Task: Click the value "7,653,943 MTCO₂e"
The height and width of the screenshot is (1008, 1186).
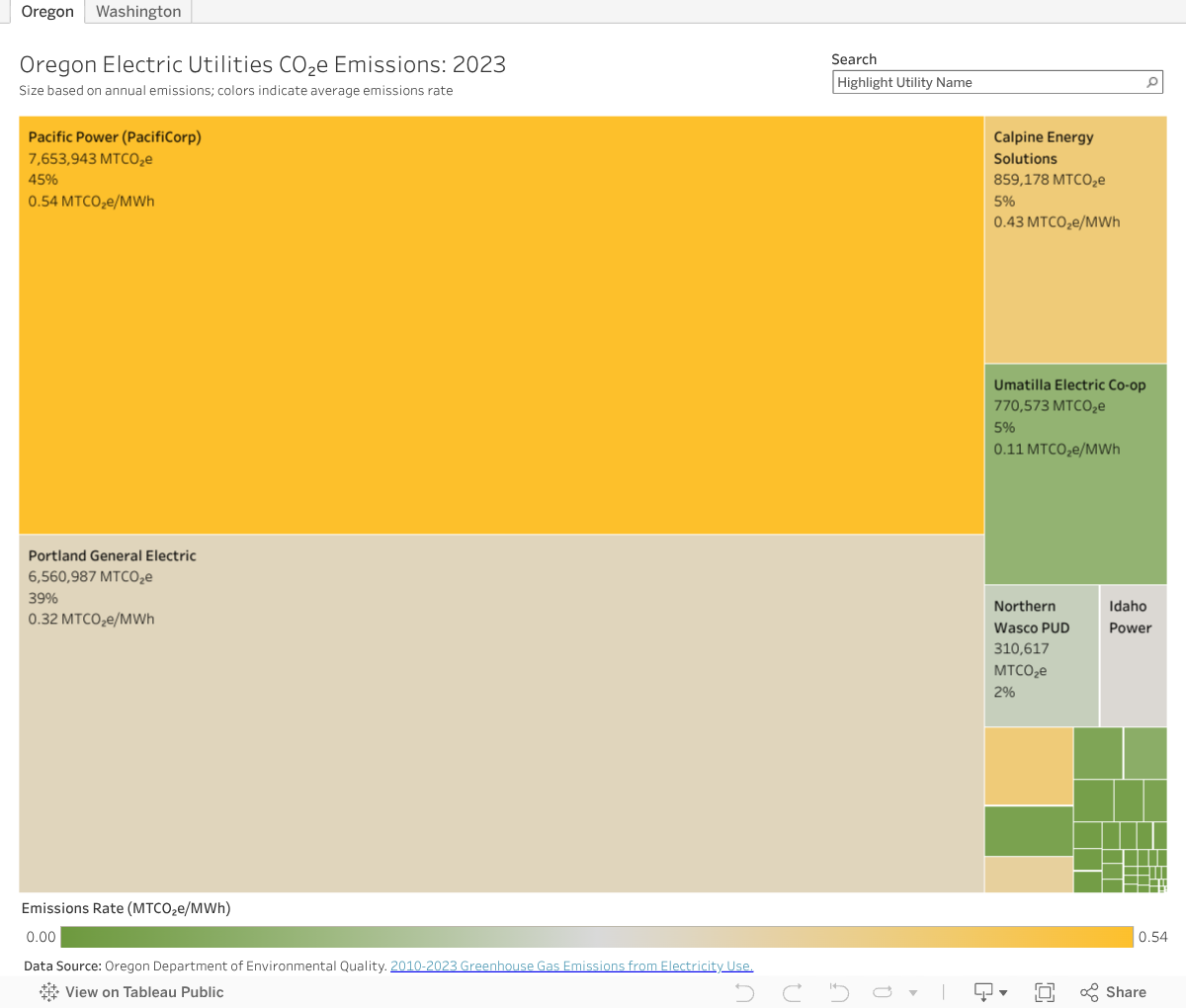Action: pyautogui.click(x=90, y=159)
